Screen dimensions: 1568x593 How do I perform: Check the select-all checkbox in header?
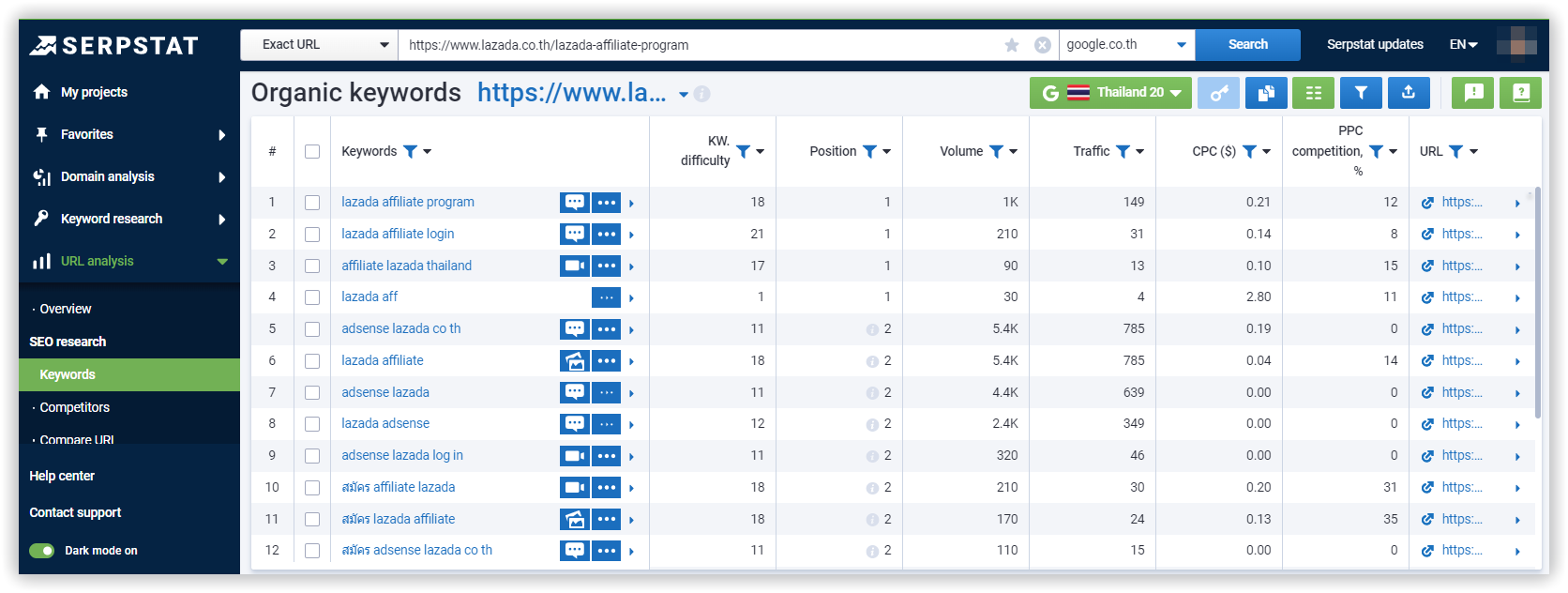click(312, 152)
